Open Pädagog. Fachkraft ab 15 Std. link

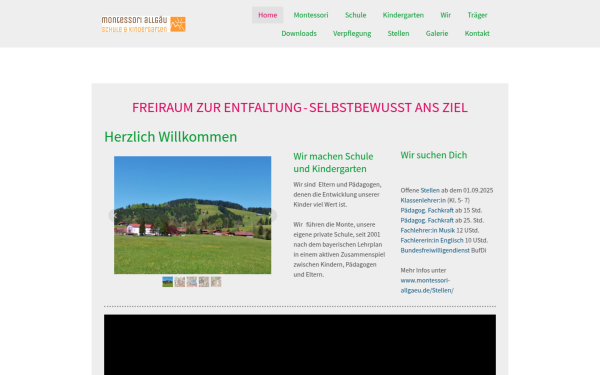click(x=427, y=210)
